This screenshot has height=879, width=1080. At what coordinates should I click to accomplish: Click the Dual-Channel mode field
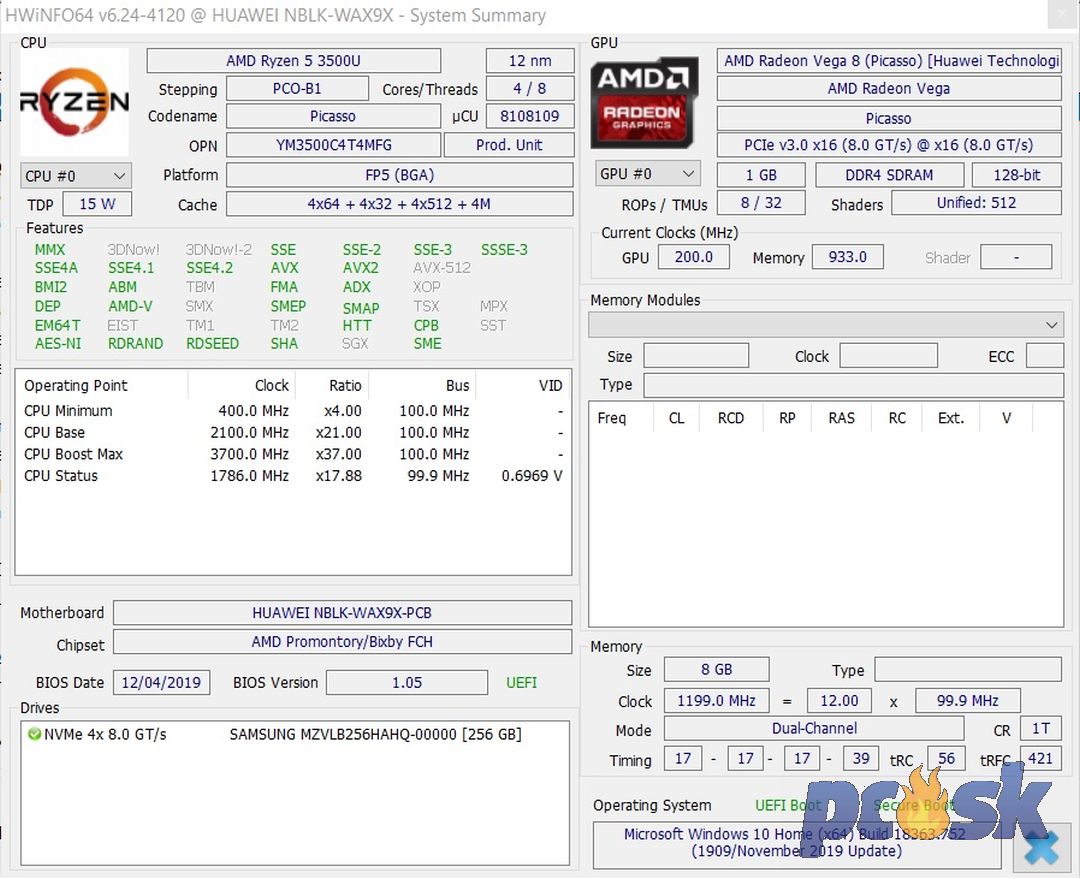tap(814, 728)
